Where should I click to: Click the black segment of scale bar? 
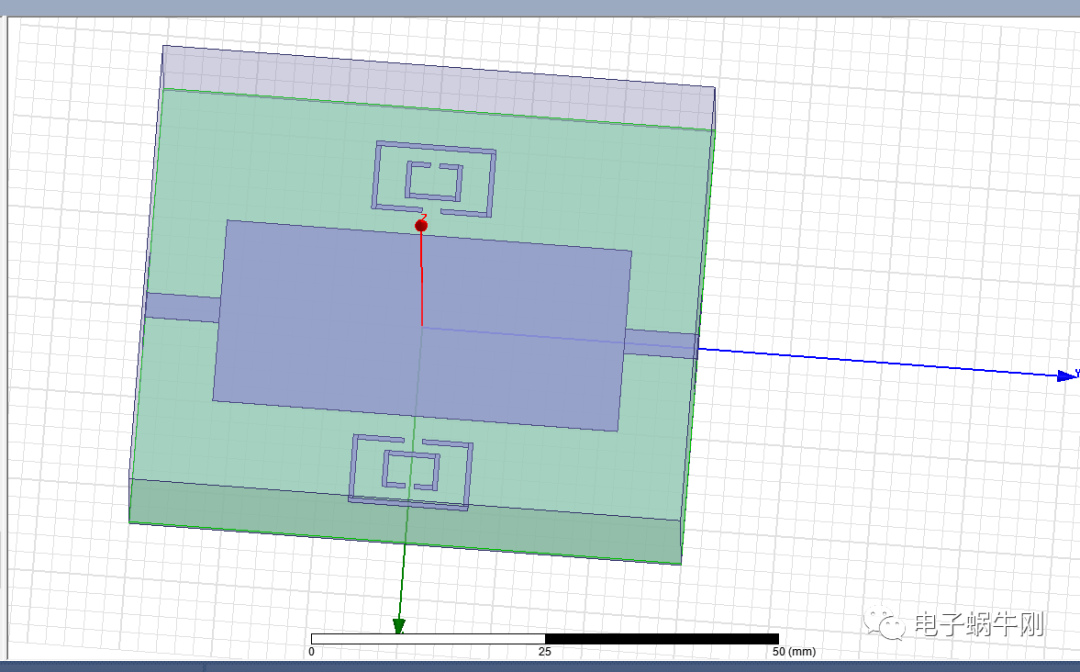pos(660,638)
